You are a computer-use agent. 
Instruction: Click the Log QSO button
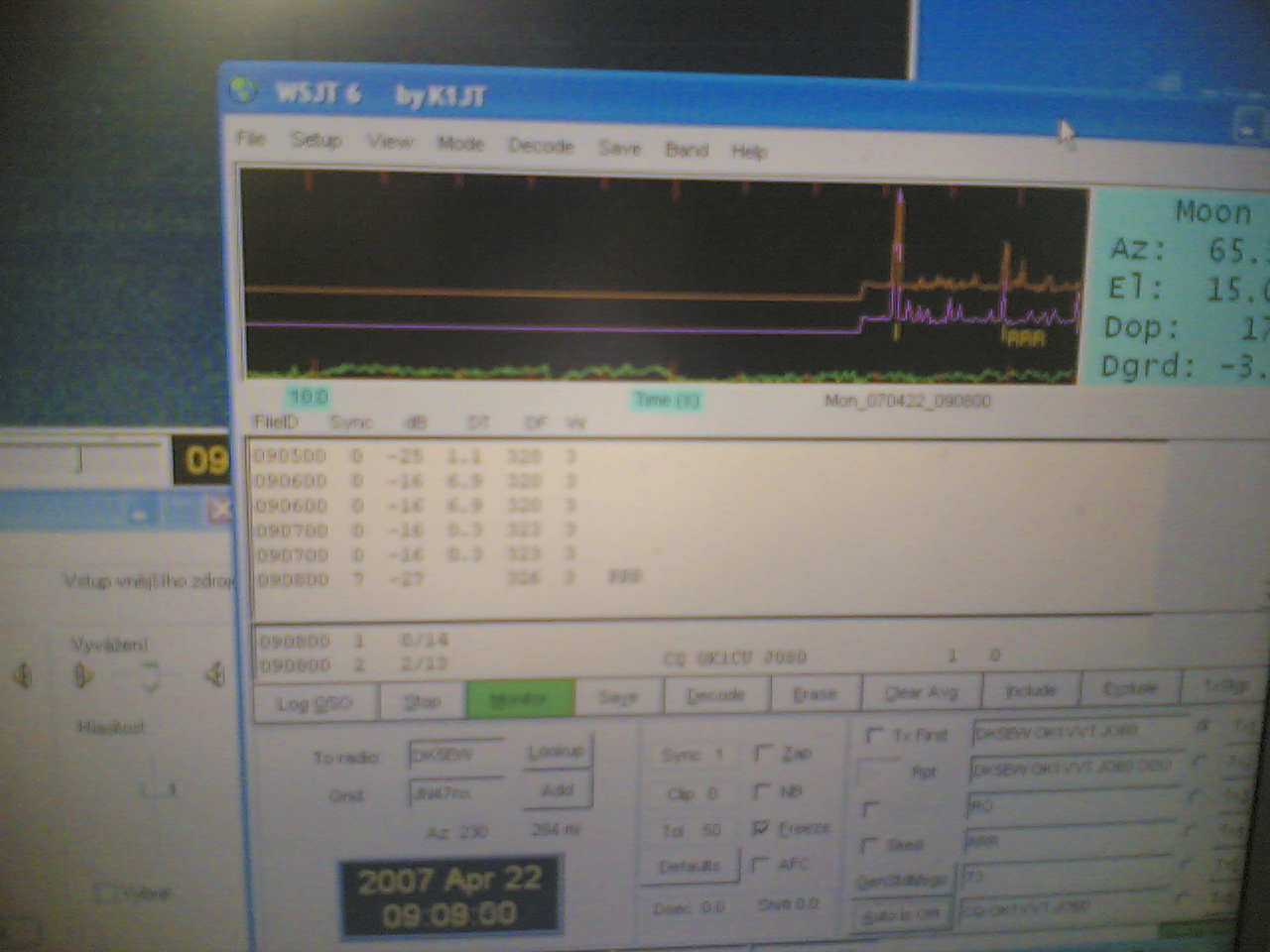316,703
